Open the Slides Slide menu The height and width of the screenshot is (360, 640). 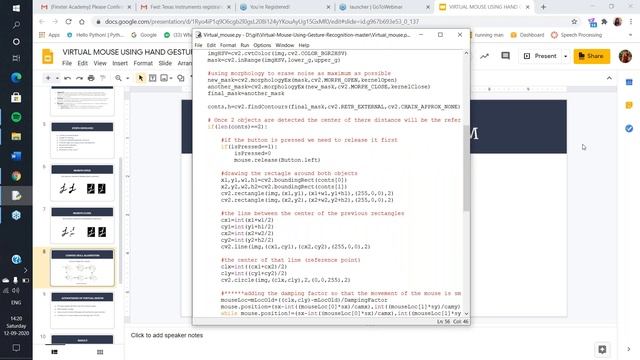coord(165,63)
